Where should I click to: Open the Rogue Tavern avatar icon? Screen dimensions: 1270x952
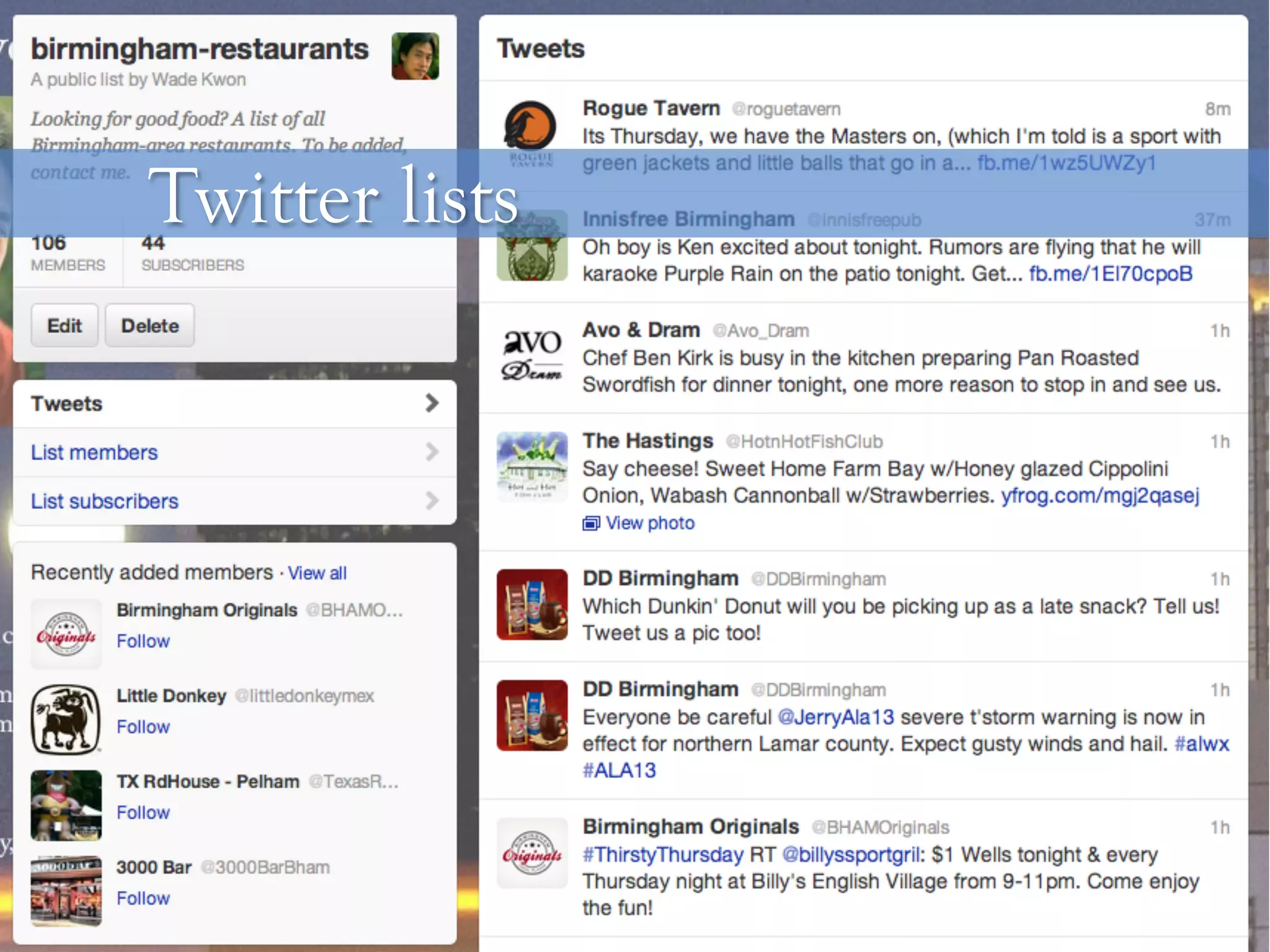pyautogui.click(x=531, y=133)
